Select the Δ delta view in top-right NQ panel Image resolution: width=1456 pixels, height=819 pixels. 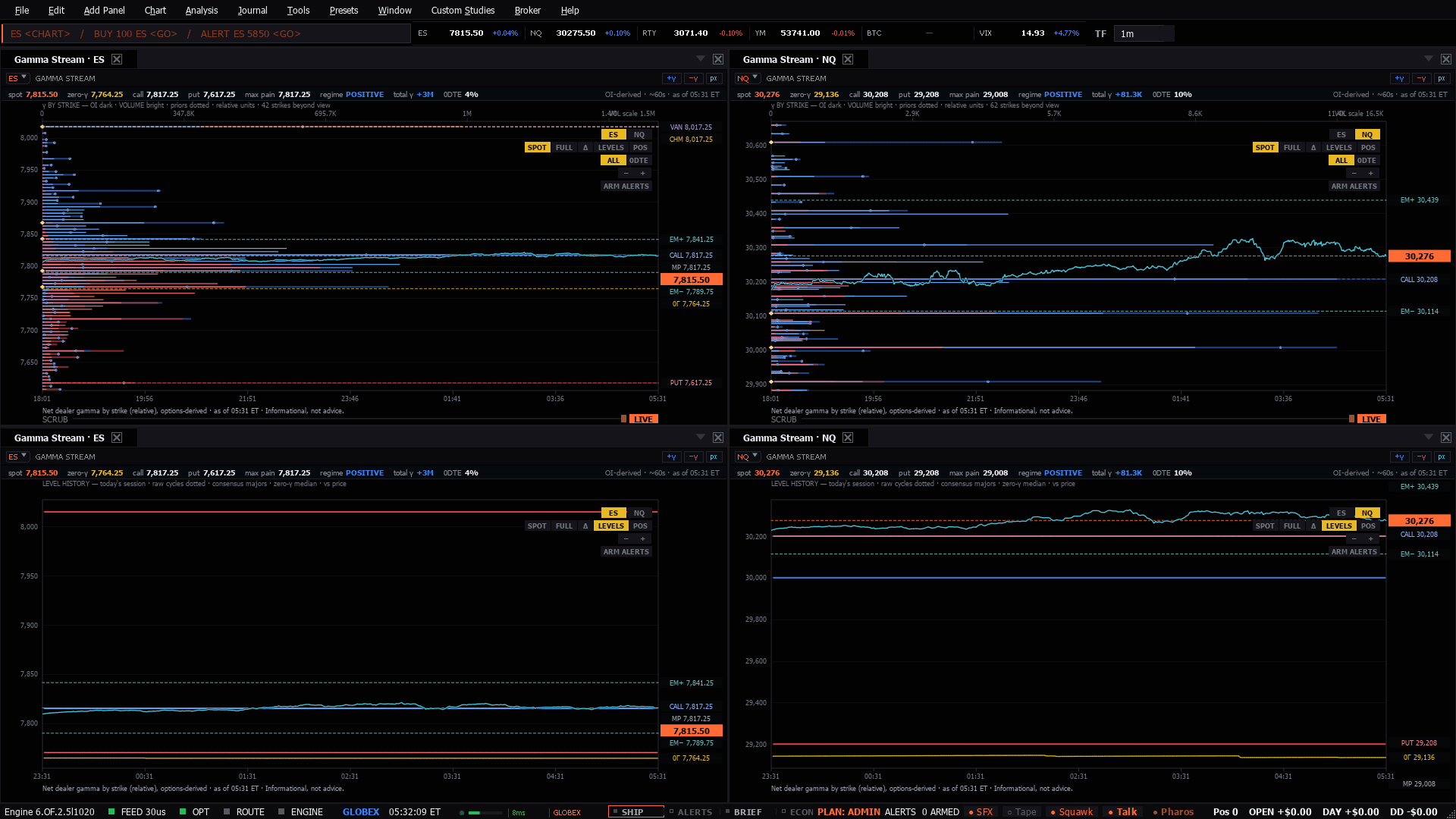[x=1313, y=148]
